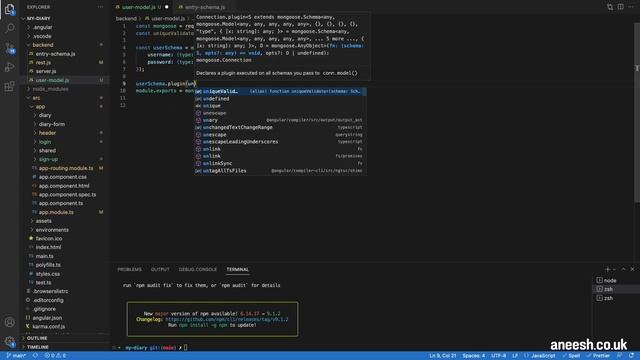Expand the OUTLINE section
The image size is (640, 360).
[x=37, y=338]
